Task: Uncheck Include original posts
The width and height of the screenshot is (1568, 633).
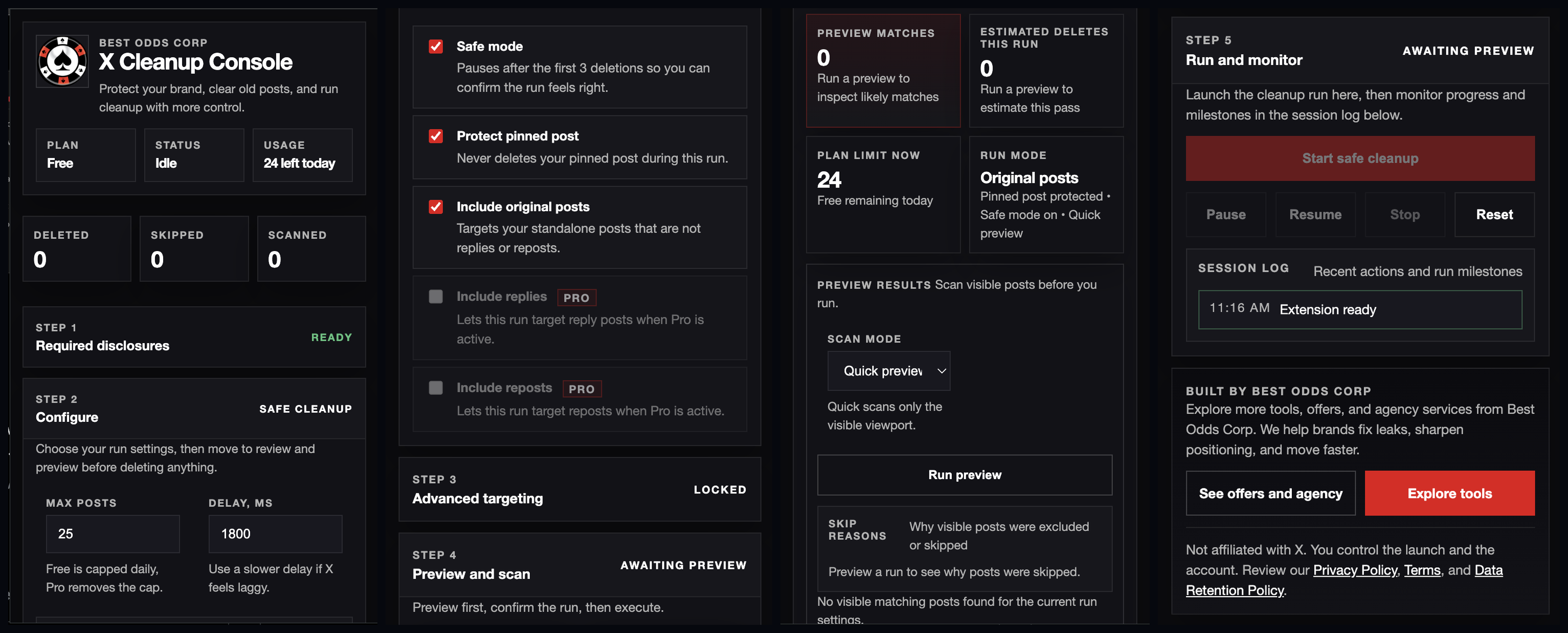Action: click(x=436, y=207)
